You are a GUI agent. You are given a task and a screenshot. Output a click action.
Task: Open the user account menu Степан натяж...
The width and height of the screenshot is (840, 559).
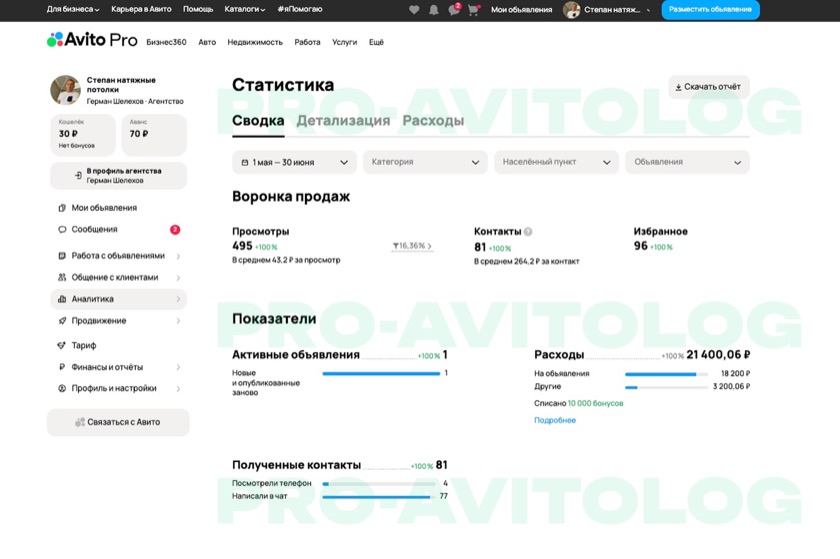(617, 10)
